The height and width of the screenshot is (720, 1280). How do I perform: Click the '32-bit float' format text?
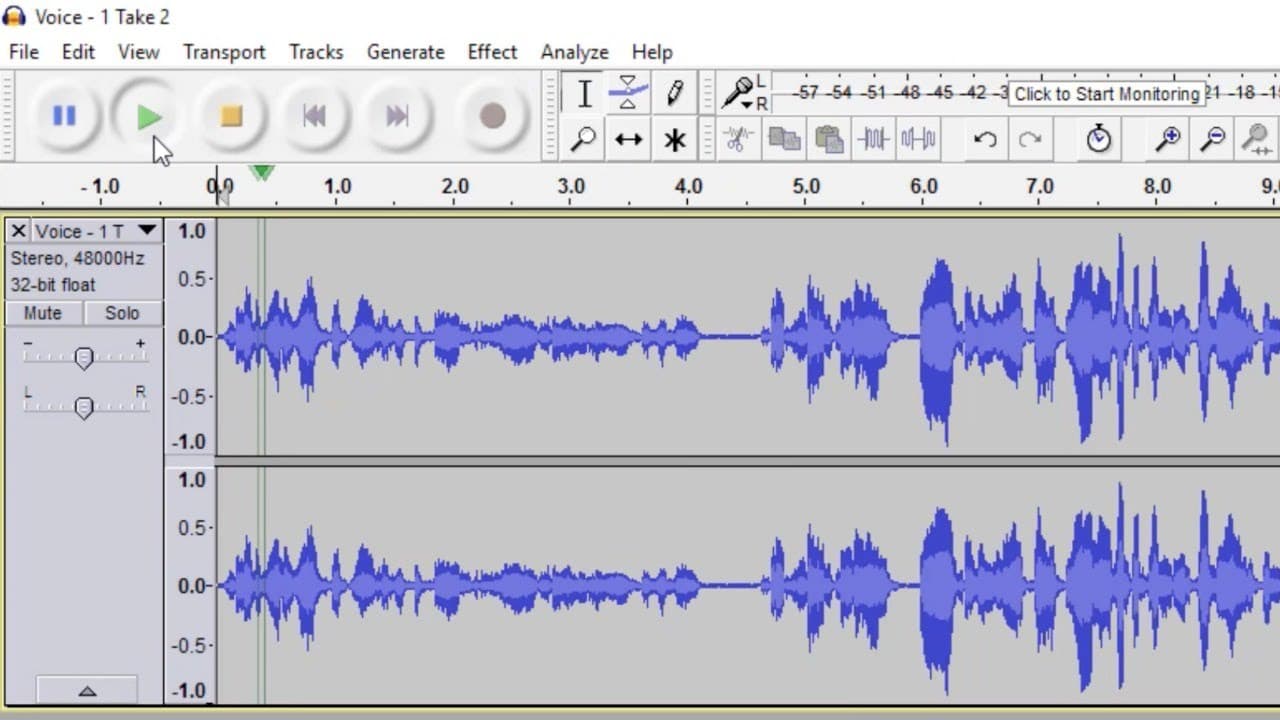53,285
